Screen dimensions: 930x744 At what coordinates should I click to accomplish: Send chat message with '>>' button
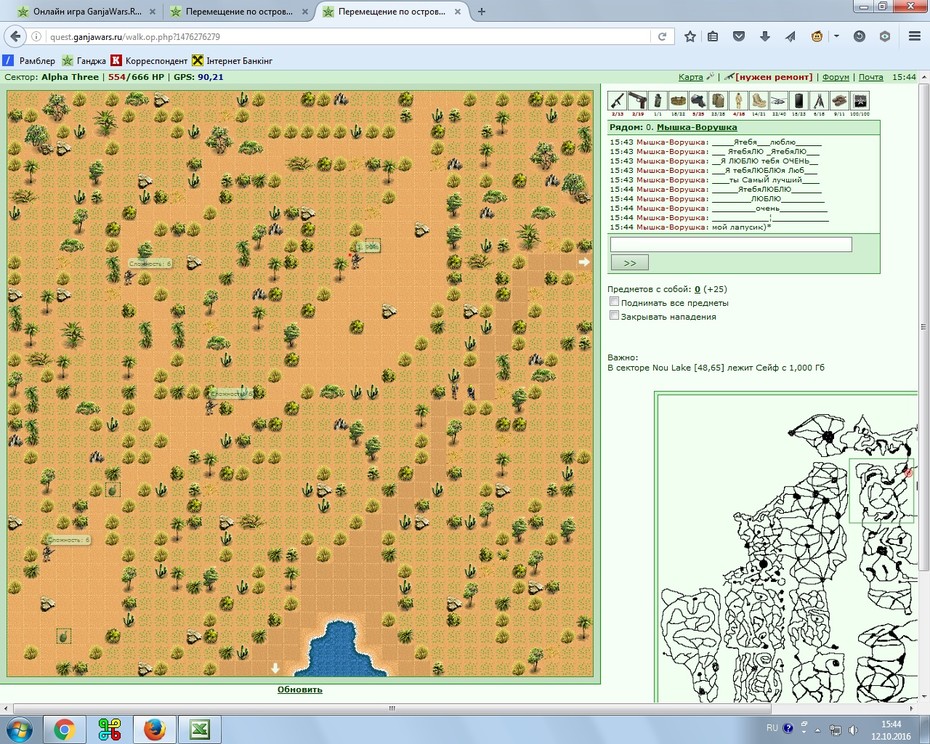629,262
